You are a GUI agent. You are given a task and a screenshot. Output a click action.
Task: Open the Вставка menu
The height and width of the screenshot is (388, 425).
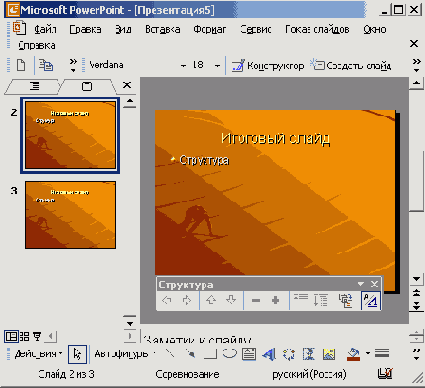[163, 30]
